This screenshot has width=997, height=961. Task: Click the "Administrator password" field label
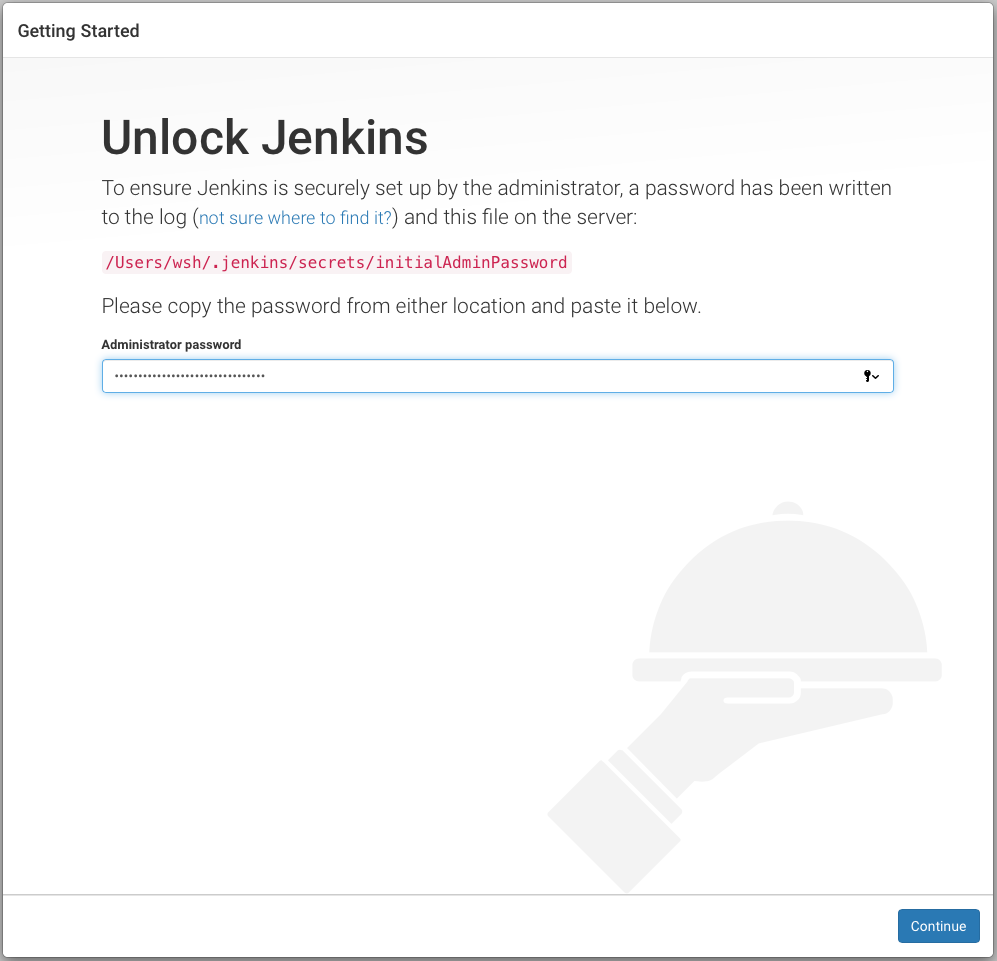171,344
